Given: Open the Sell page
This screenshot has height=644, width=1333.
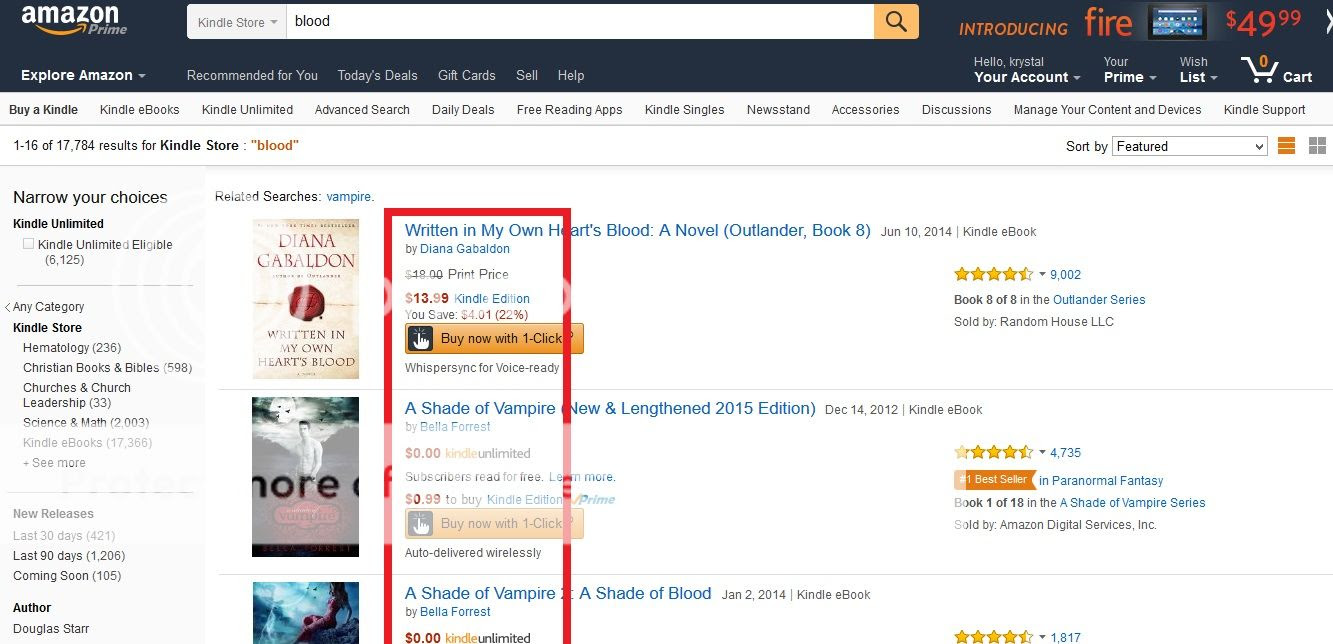Looking at the screenshot, I should coord(527,75).
